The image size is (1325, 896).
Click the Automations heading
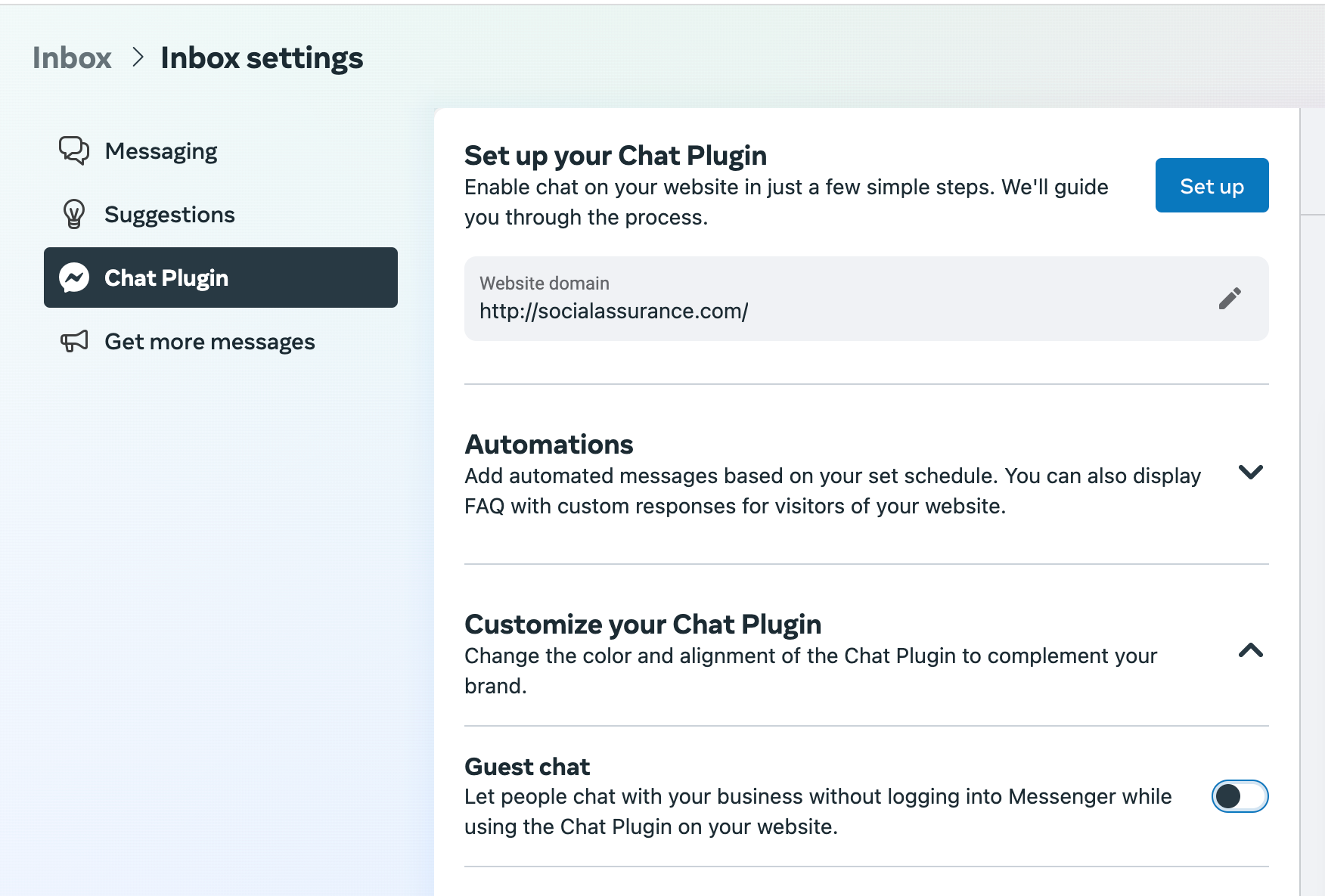pos(548,445)
